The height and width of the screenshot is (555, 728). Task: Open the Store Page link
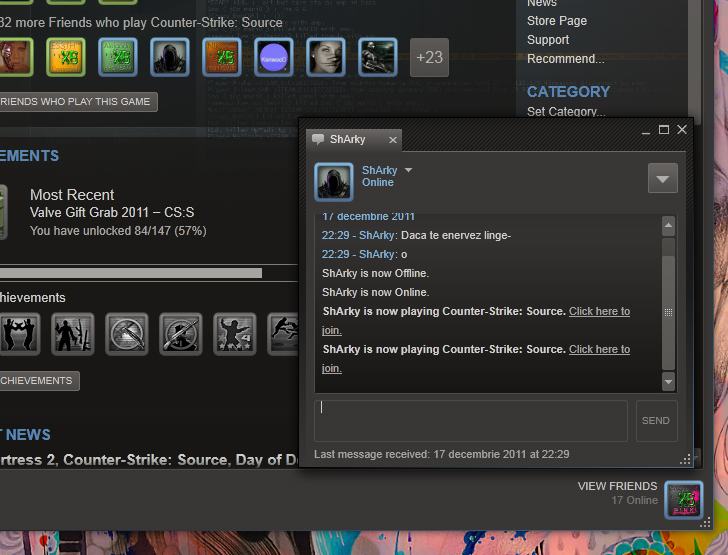(557, 21)
